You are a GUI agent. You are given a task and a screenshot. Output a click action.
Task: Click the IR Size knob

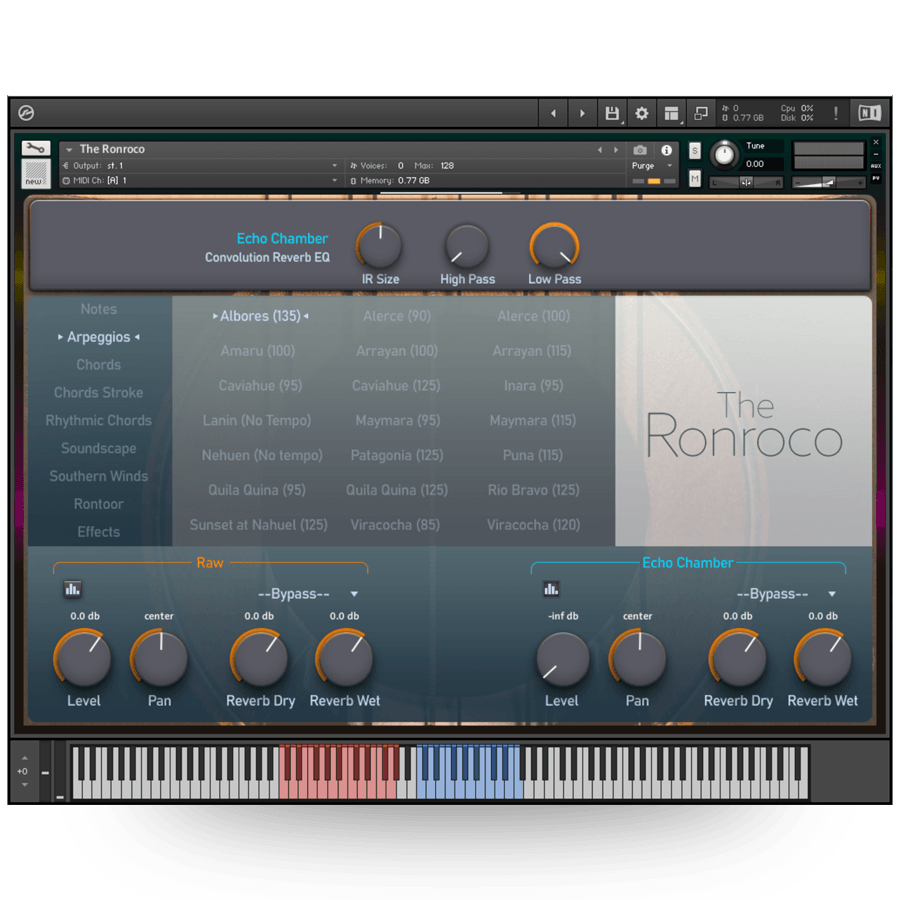[380, 246]
